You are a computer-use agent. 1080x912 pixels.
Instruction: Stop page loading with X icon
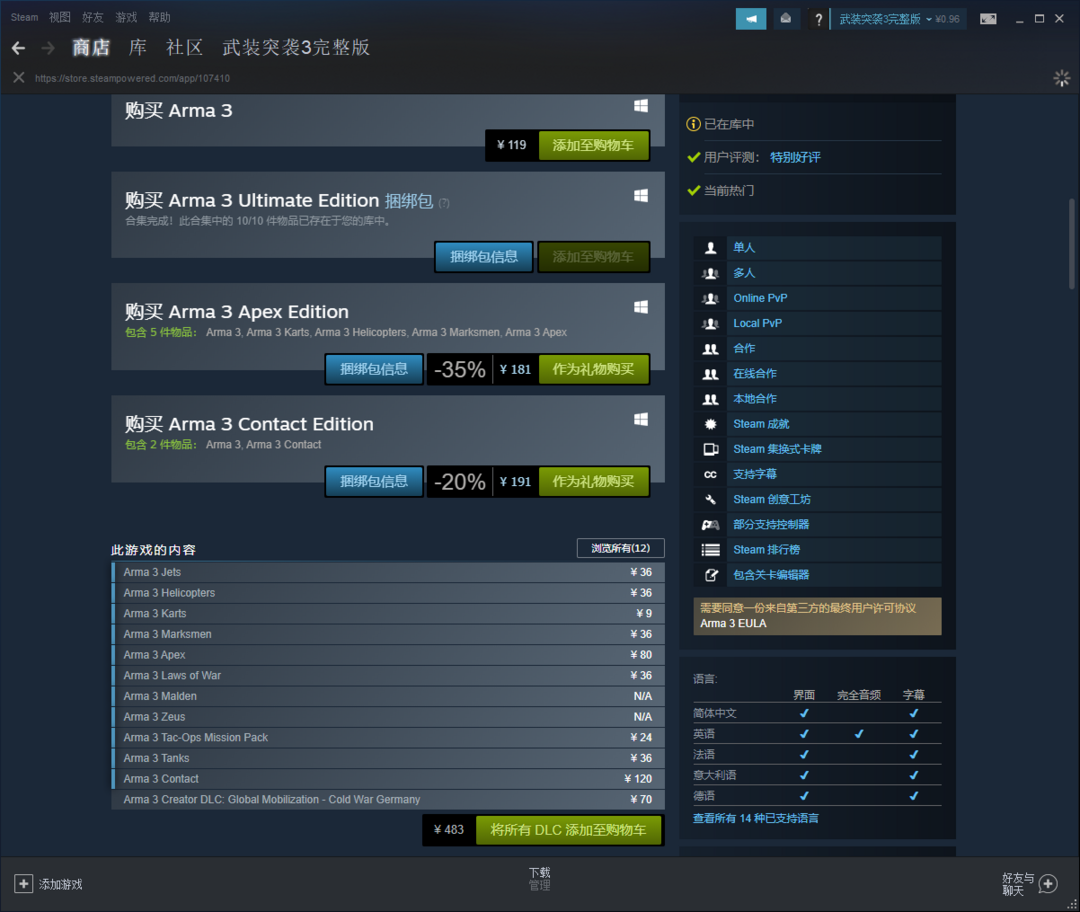[x=19, y=78]
